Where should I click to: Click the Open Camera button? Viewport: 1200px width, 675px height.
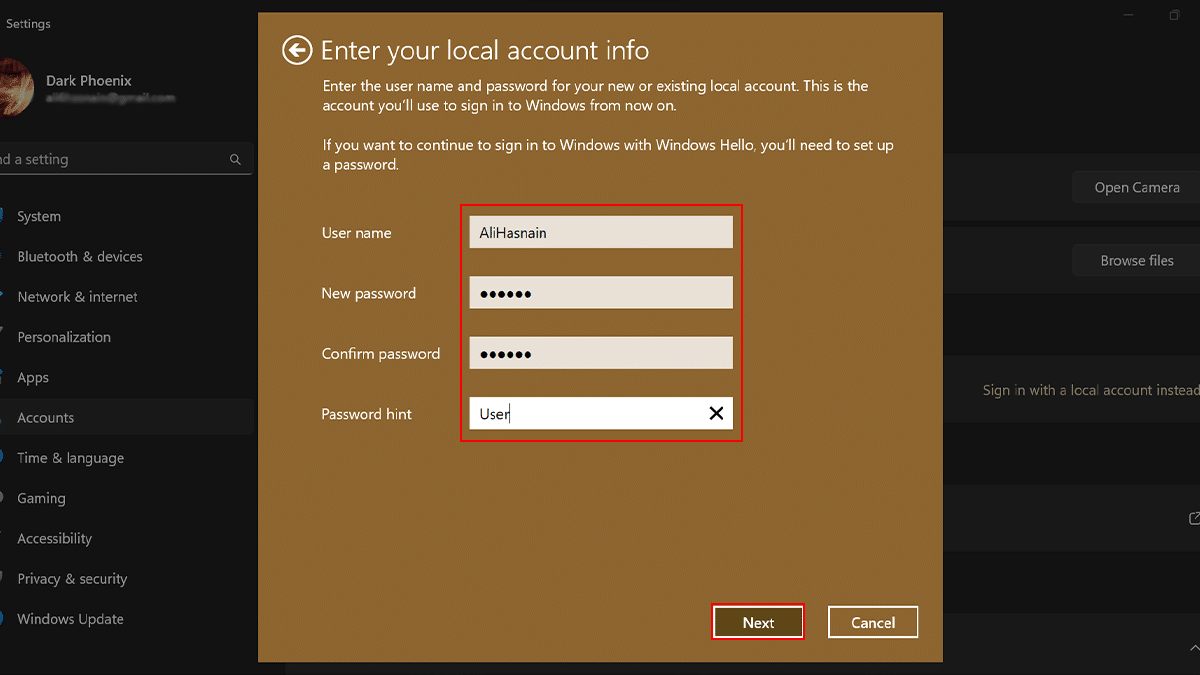pos(1135,186)
